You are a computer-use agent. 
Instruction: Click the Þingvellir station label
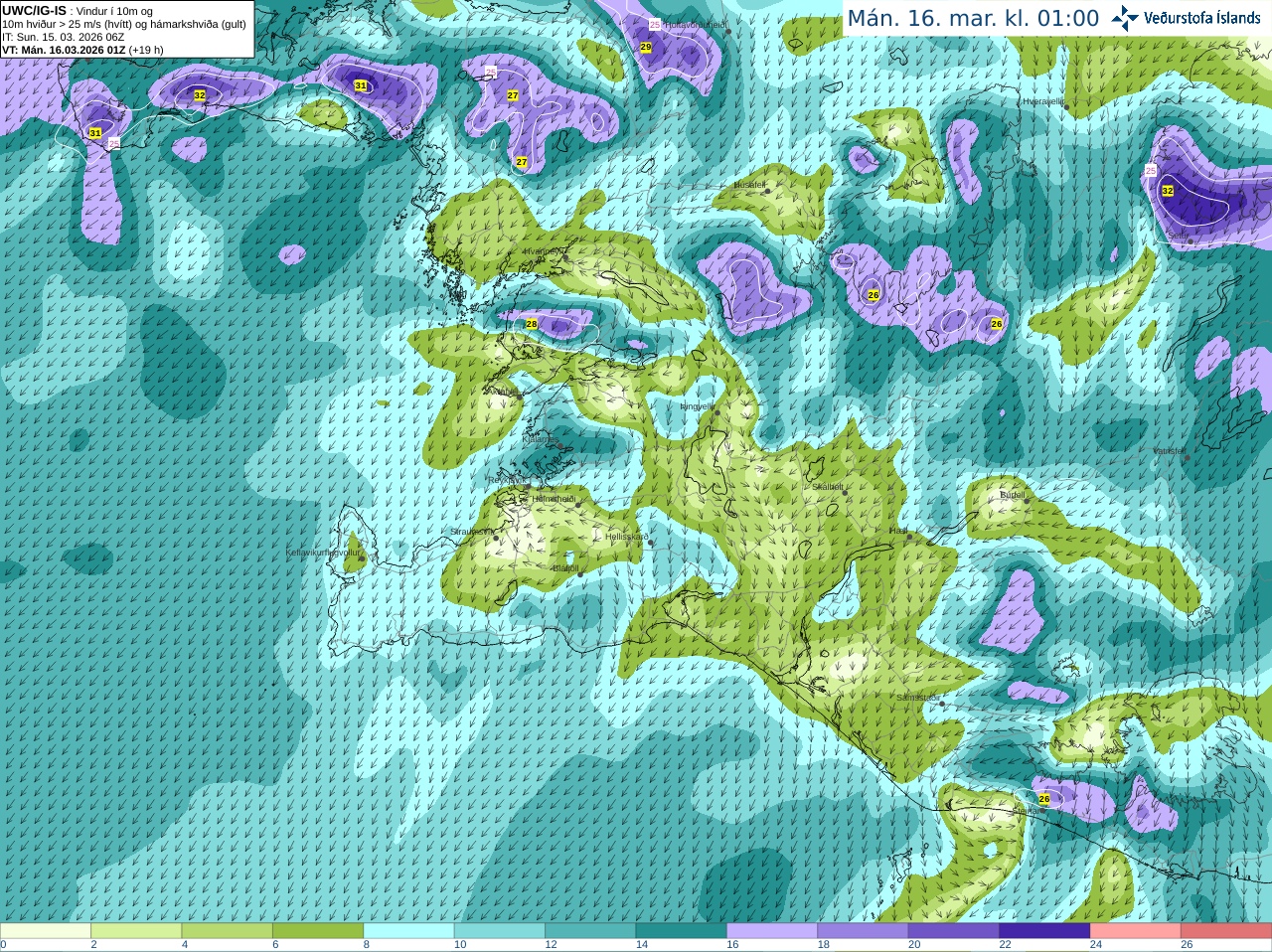(x=696, y=405)
